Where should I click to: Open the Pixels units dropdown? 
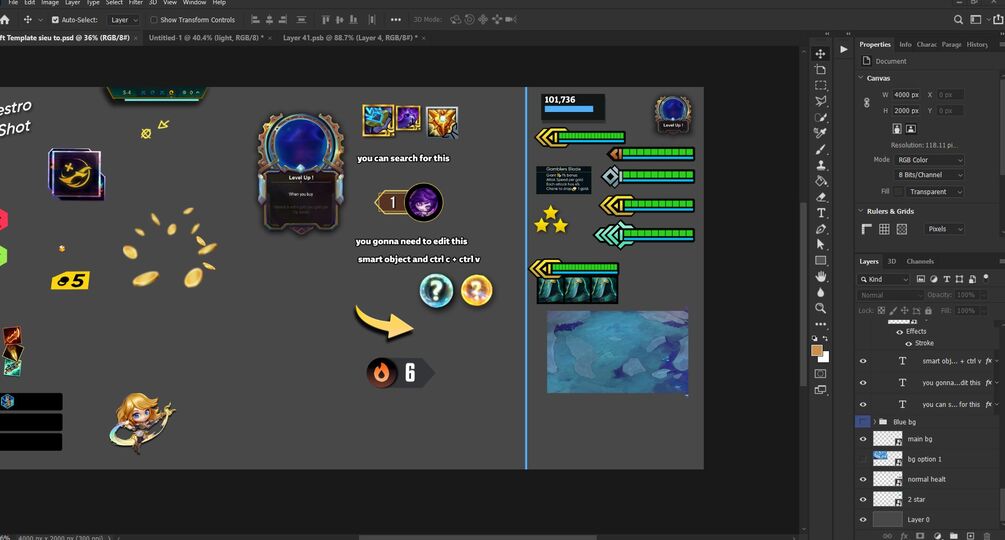coord(944,229)
